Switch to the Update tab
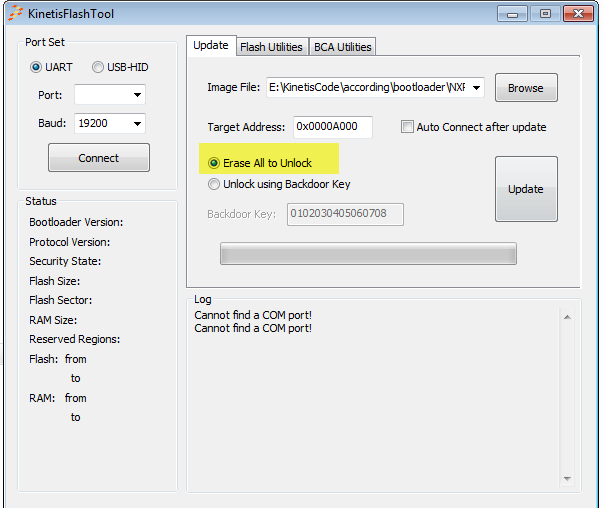 coord(211,45)
